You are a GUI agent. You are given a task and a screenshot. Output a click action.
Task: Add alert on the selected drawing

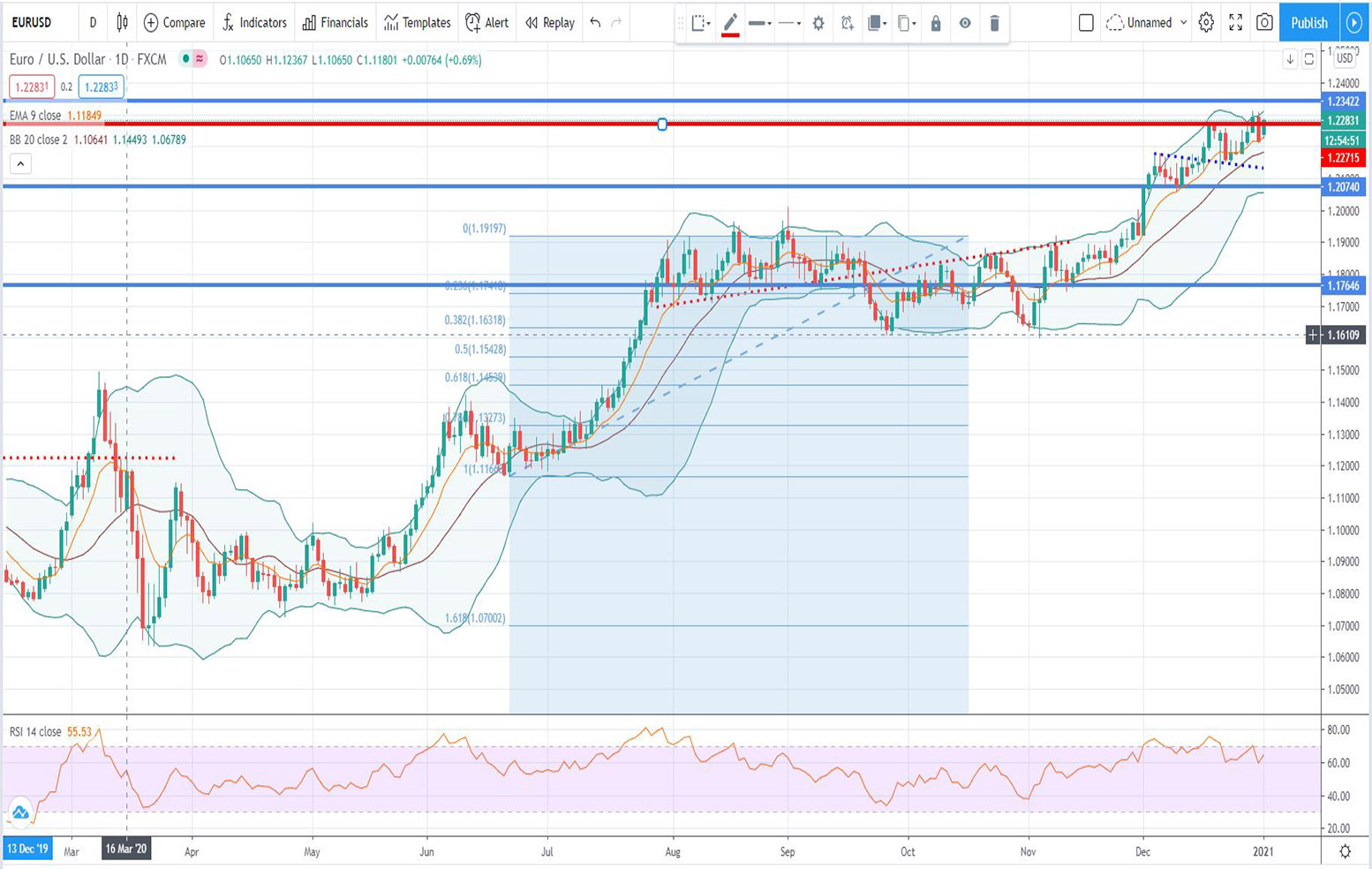(x=848, y=23)
